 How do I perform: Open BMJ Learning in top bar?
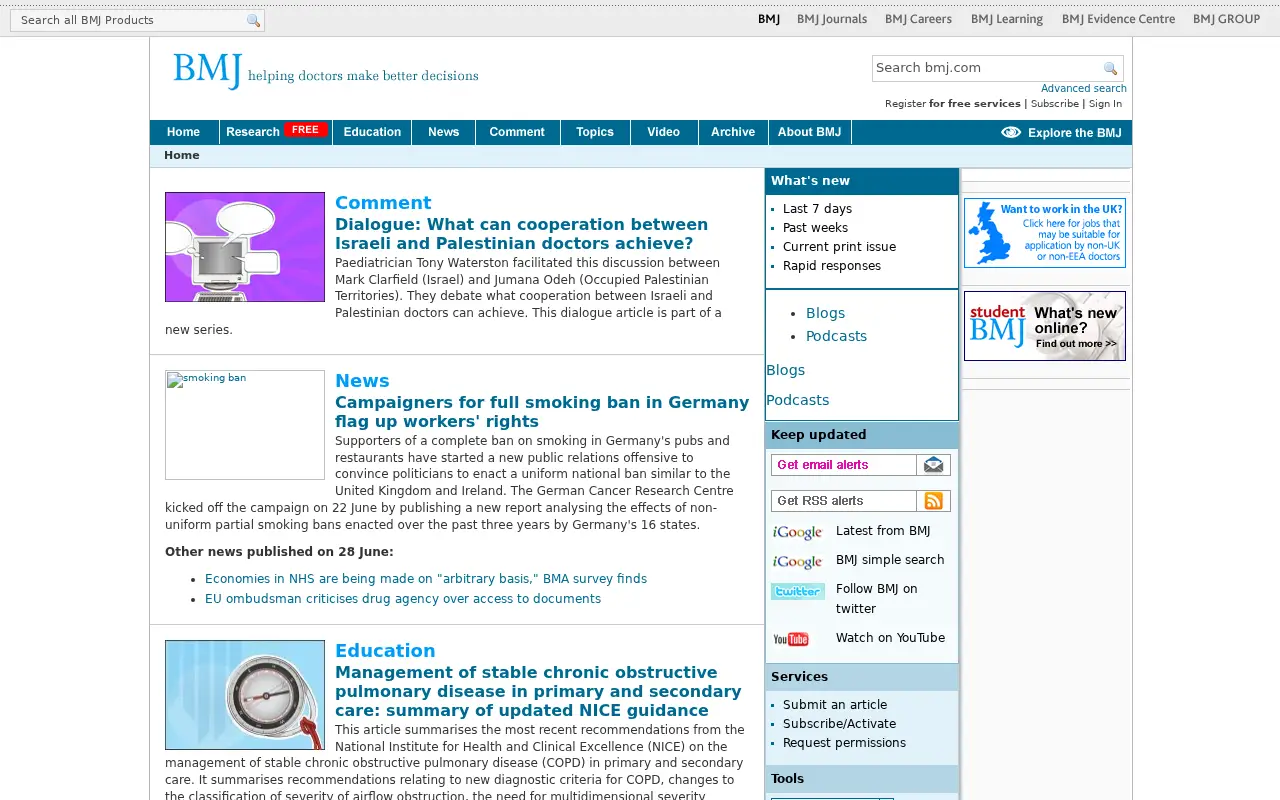pos(1007,19)
